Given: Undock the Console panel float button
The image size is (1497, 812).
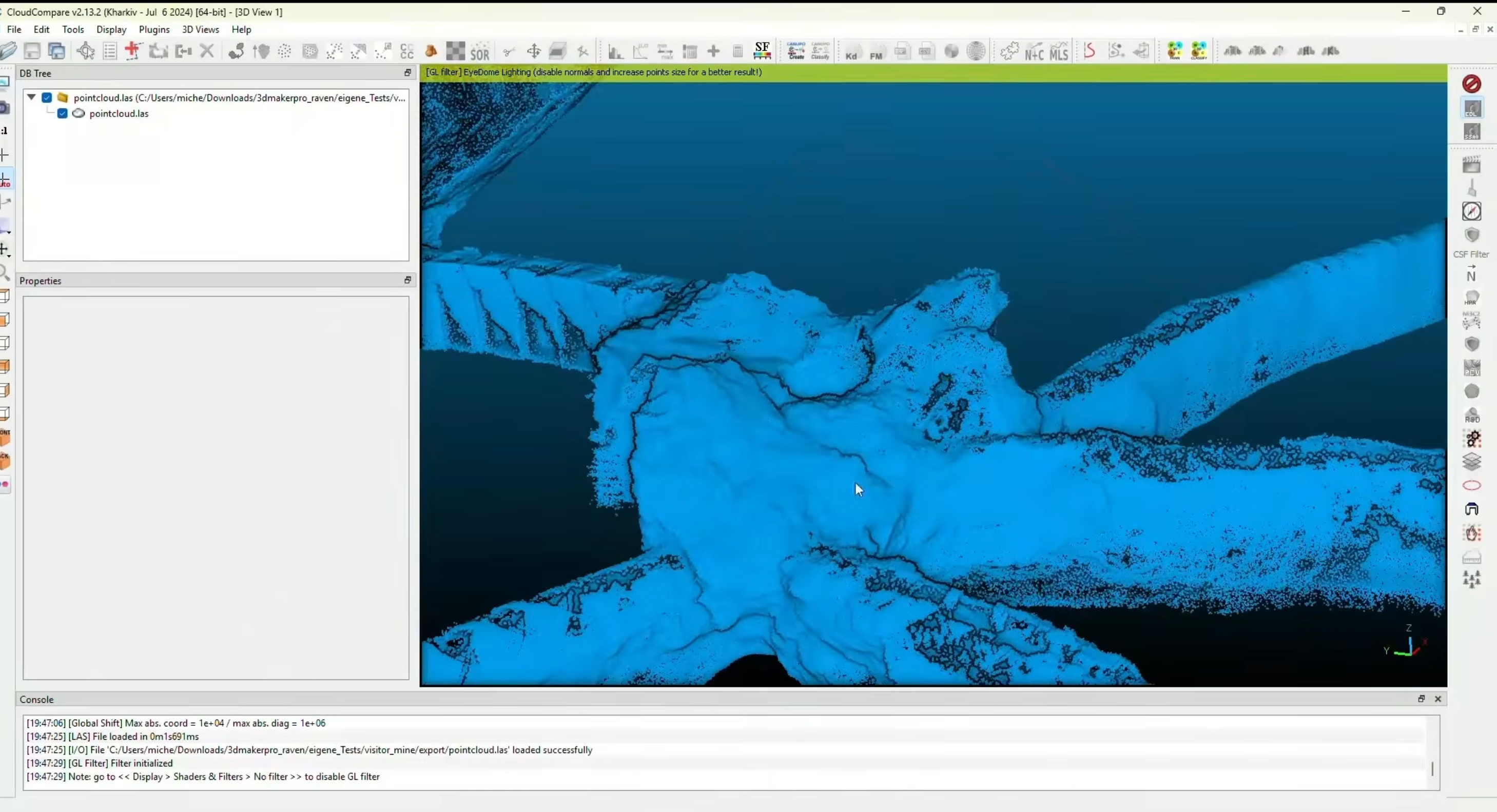Looking at the screenshot, I should pos(1421,699).
